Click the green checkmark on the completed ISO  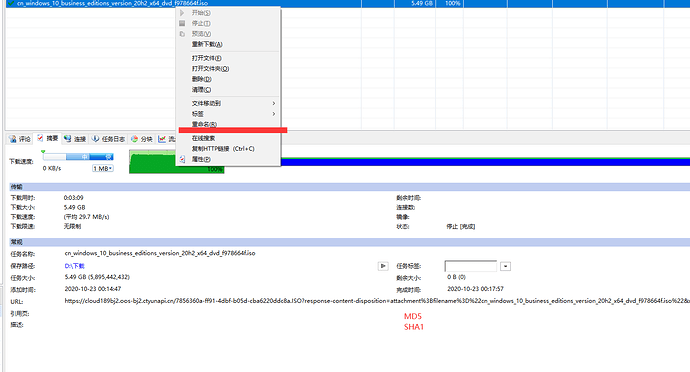[11, 4]
